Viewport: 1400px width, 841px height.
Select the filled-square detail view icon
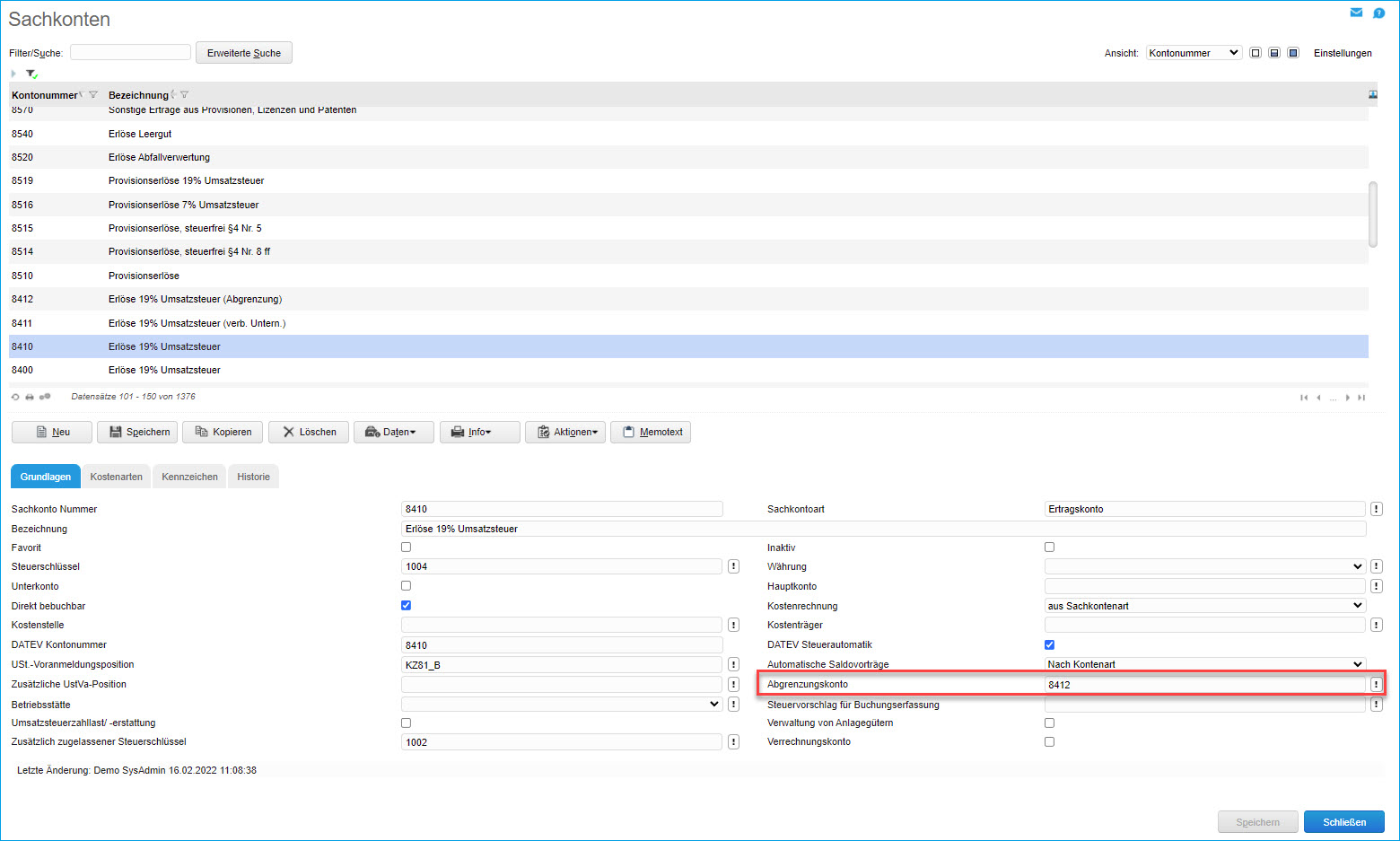point(1293,53)
